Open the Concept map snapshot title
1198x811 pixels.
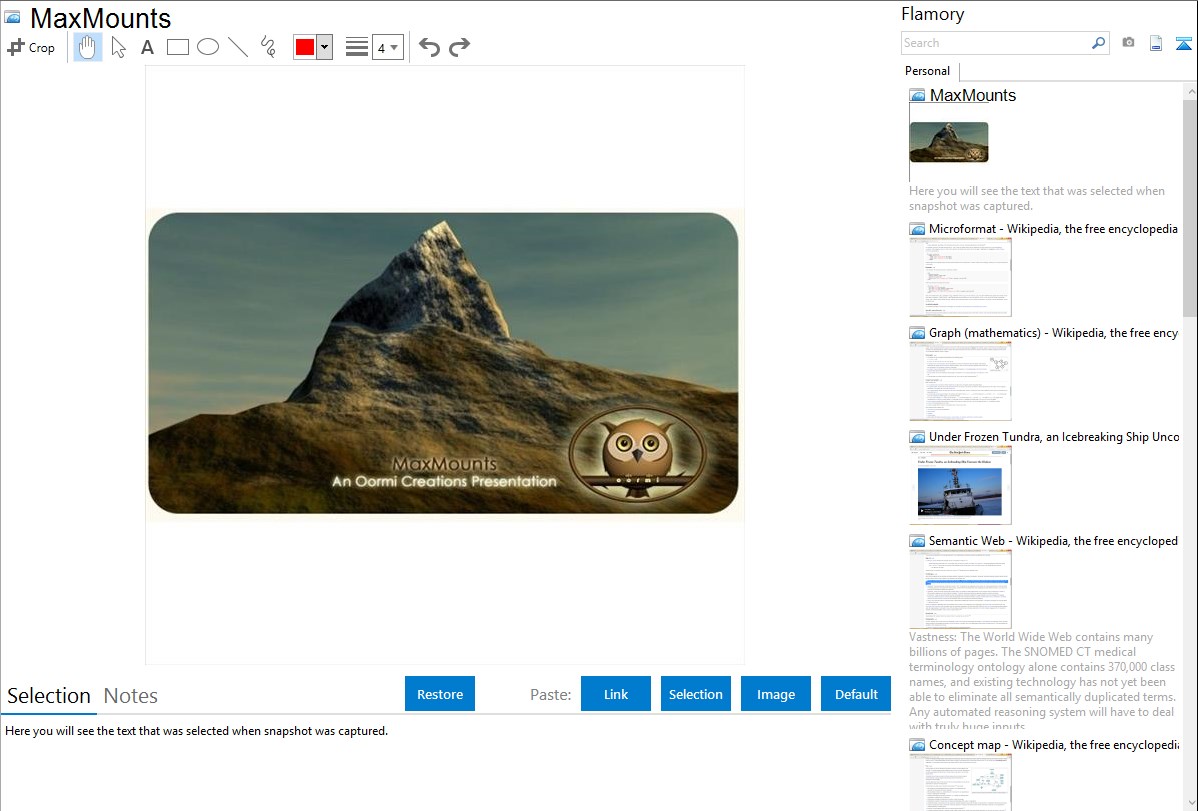[1054, 745]
